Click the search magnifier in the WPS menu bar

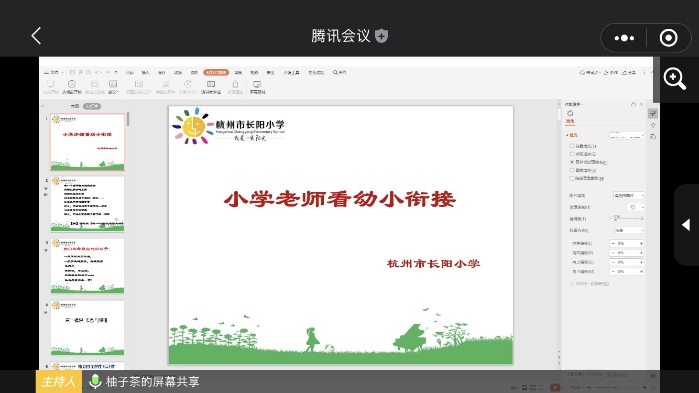[x=335, y=72]
